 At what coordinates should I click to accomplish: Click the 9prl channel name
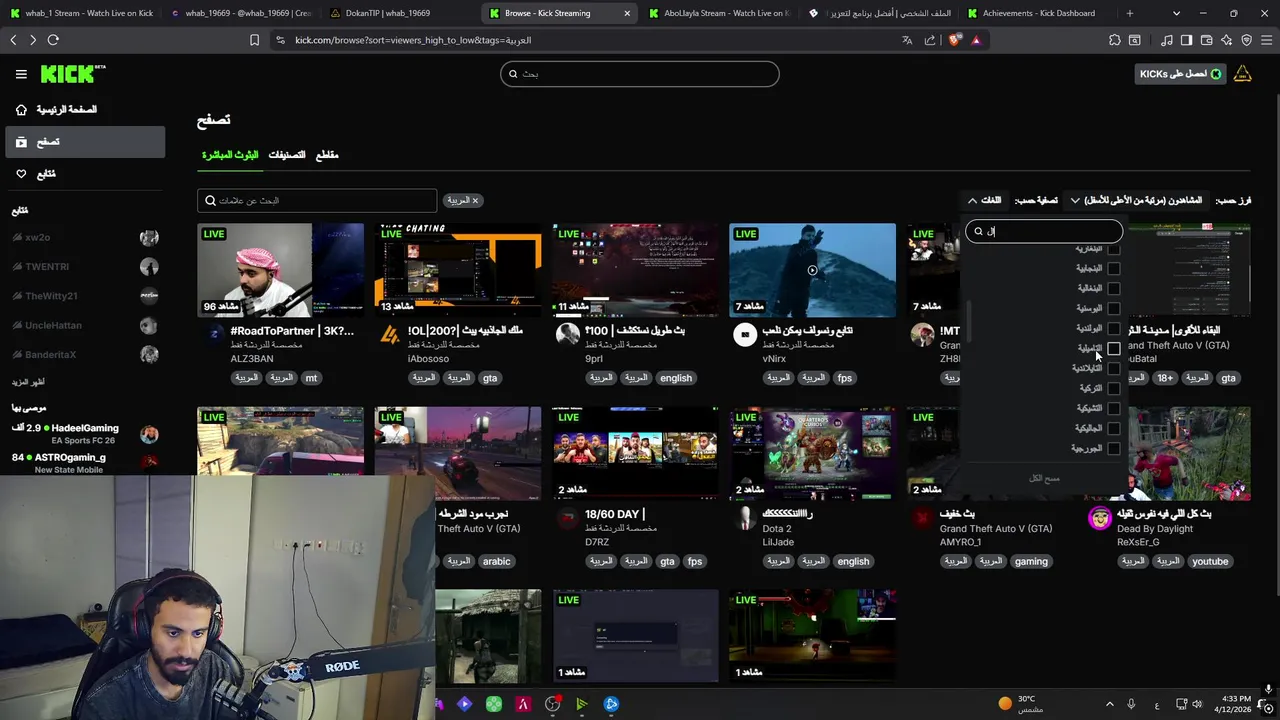click(594, 359)
